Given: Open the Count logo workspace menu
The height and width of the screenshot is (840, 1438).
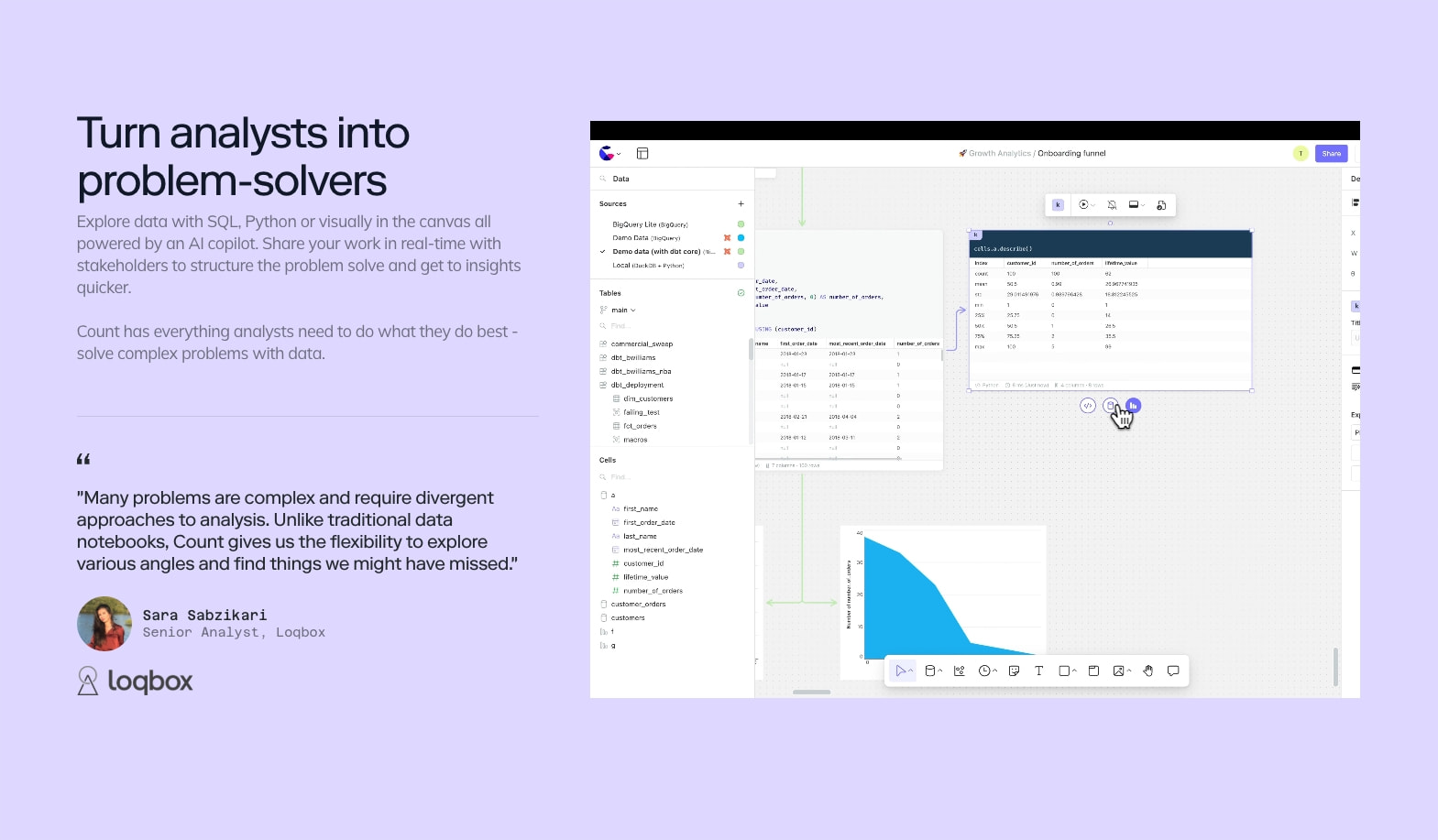Looking at the screenshot, I should [x=609, y=154].
